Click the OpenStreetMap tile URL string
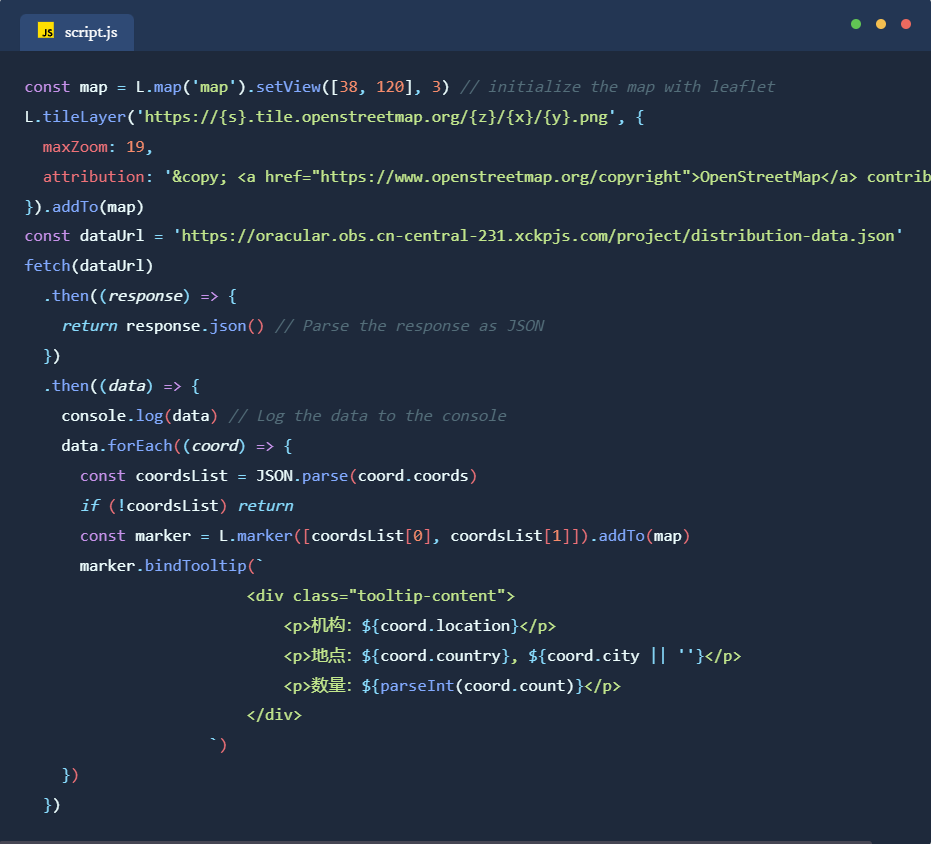 381,117
